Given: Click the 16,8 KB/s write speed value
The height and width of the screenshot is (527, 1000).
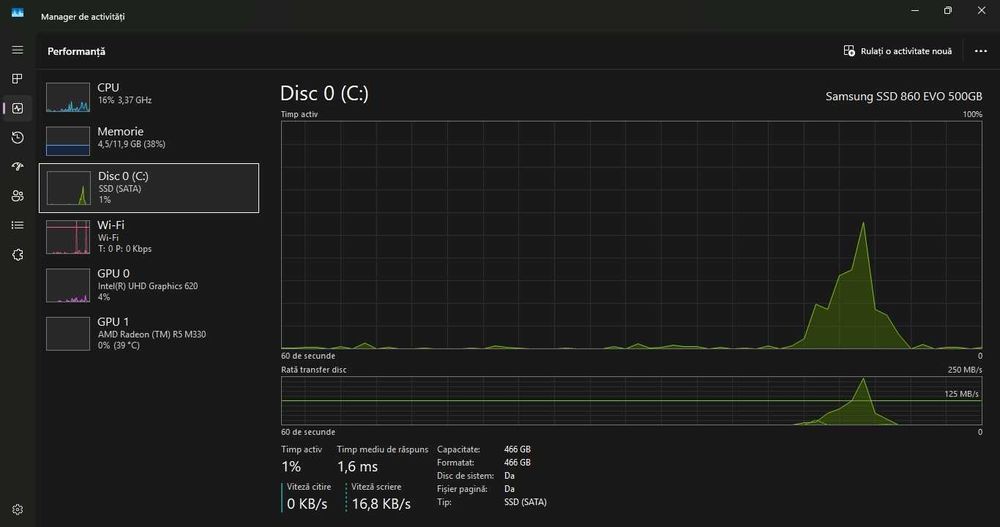Looking at the screenshot, I should tap(381, 504).
